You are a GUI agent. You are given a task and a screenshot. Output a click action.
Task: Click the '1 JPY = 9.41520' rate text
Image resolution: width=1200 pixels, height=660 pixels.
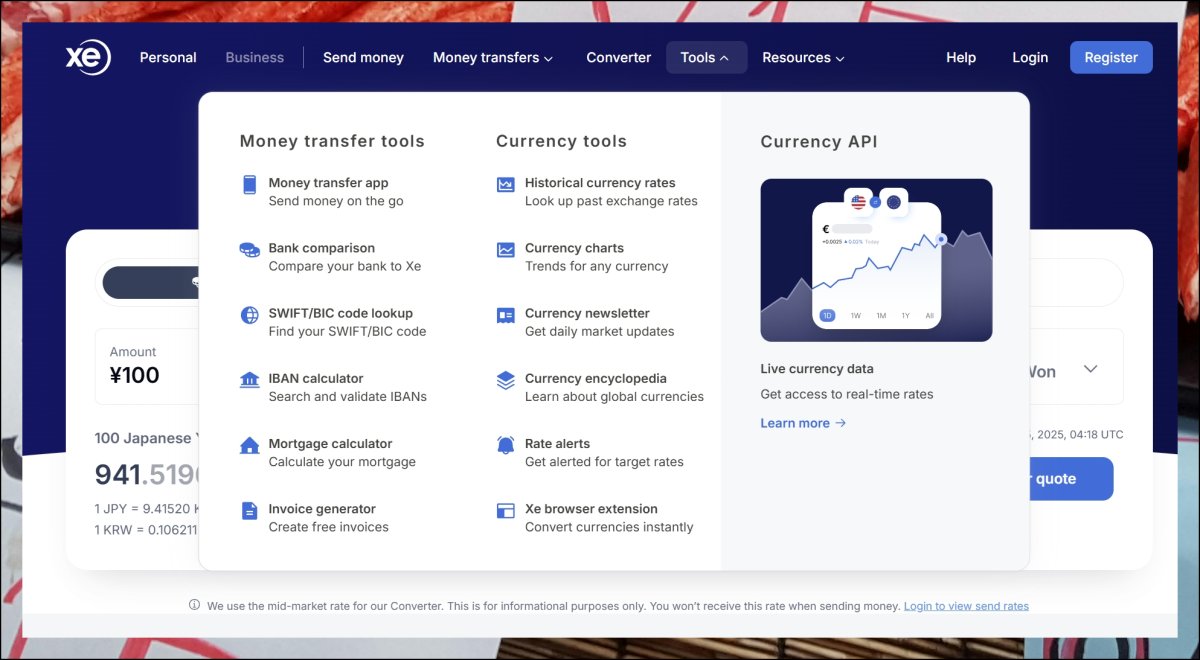click(146, 508)
